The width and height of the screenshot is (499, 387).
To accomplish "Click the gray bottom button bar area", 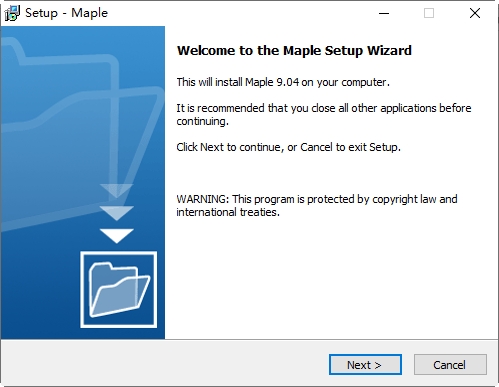I will pos(249,363).
